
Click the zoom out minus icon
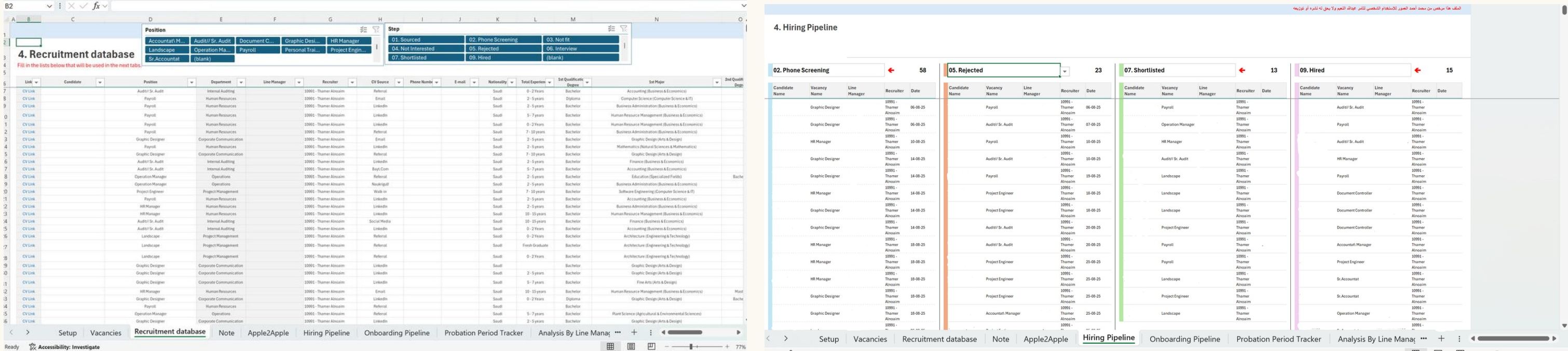point(667,347)
